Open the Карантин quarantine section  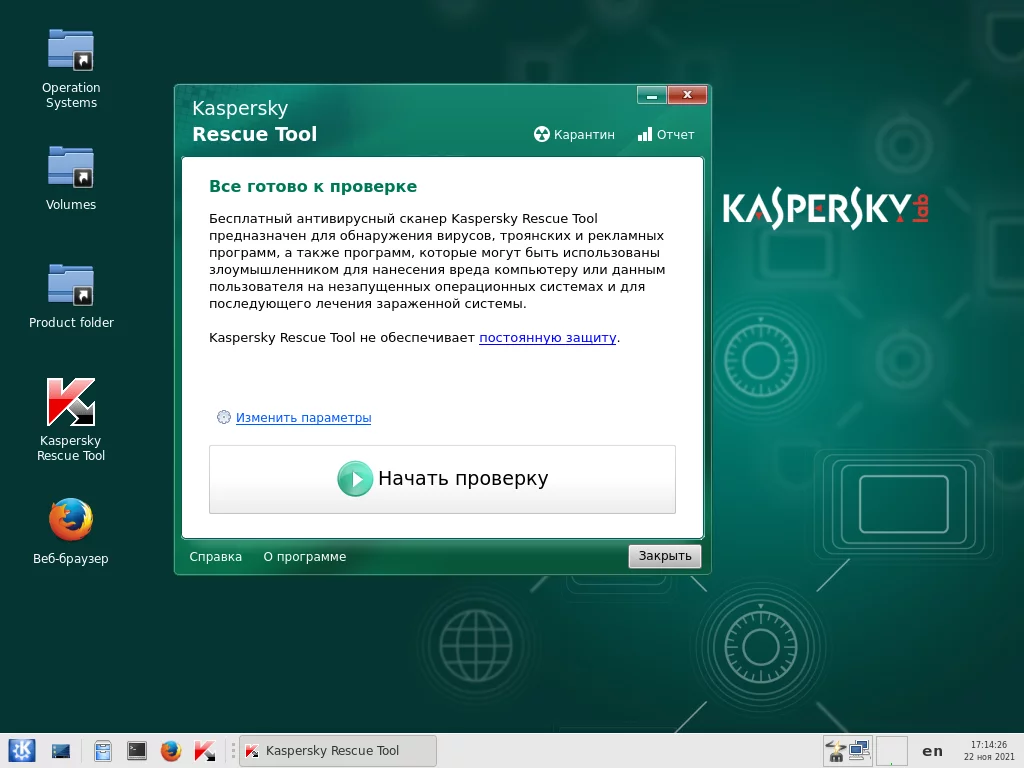[574, 135]
